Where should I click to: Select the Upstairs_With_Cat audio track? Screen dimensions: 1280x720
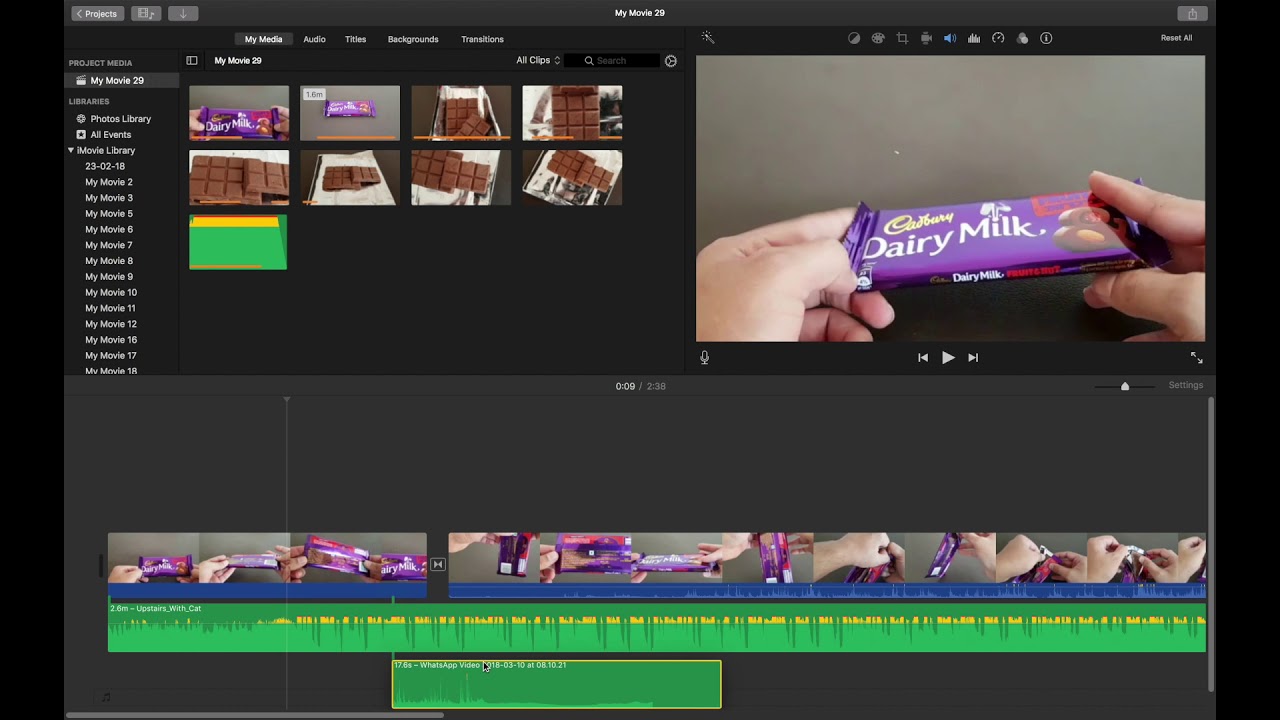pyautogui.click(x=657, y=628)
